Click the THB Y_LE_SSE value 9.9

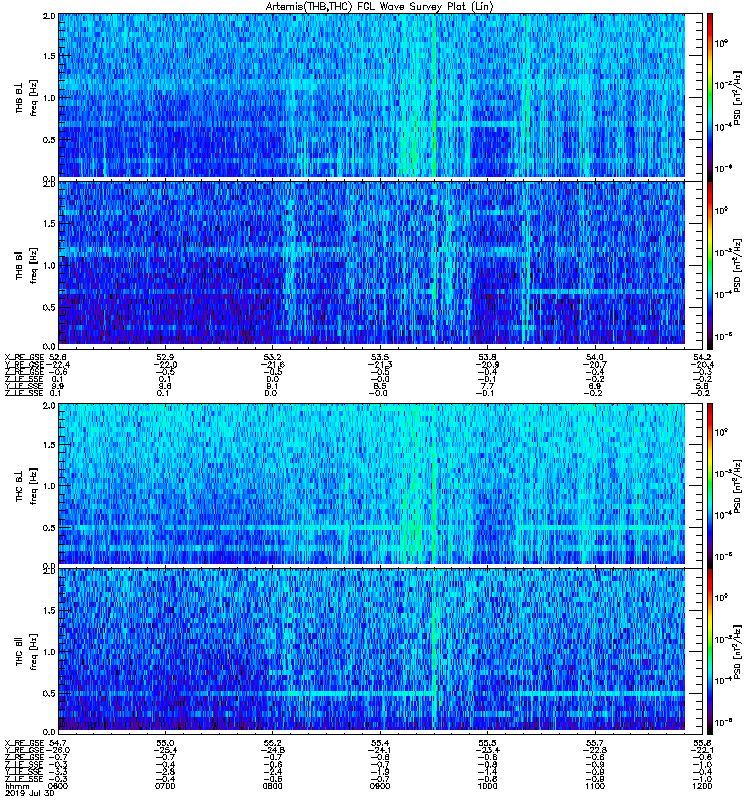pyautogui.click(x=58, y=386)
